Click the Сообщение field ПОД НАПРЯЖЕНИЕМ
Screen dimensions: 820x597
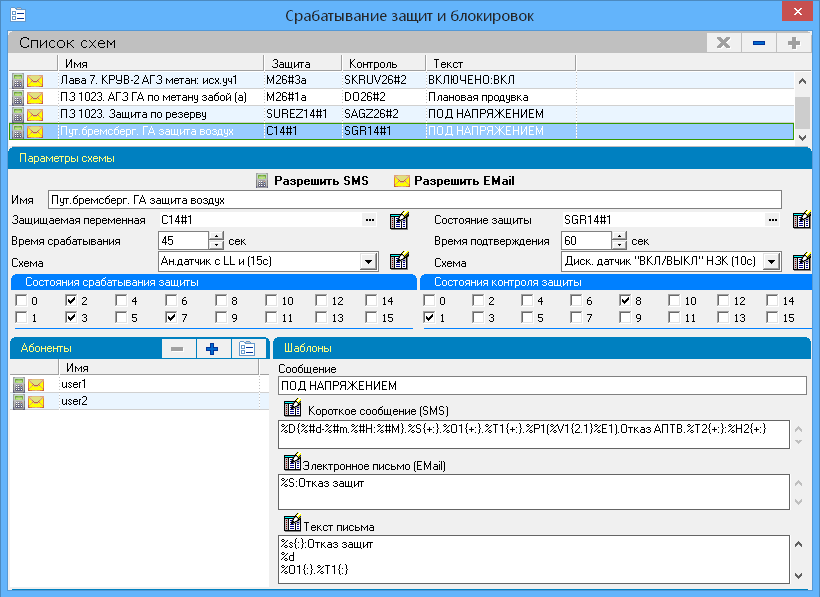click(542, 386)
